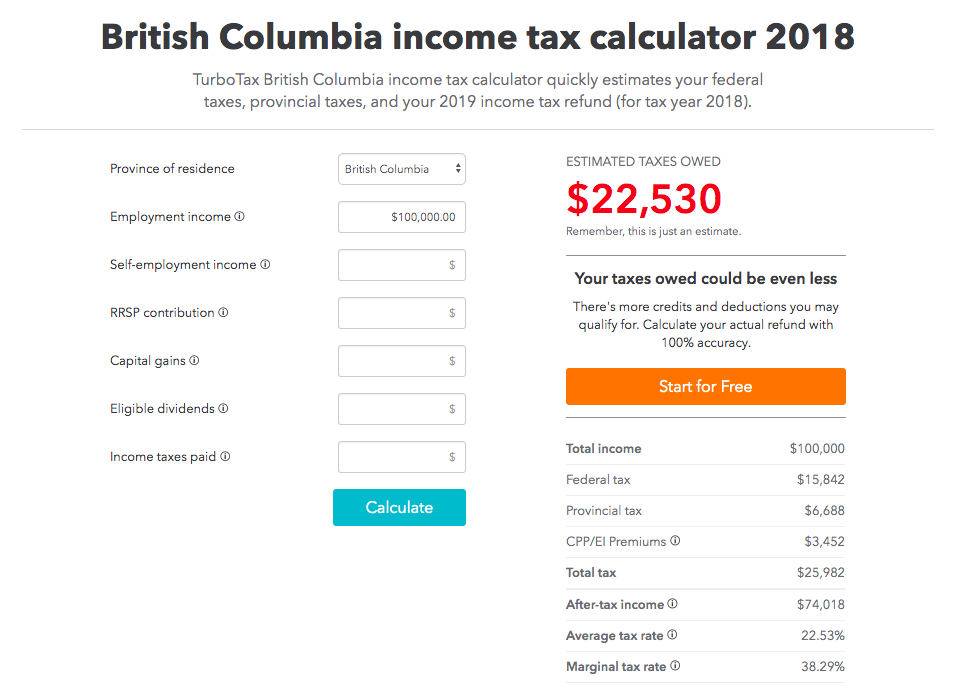Click the Average tax rate info icon
965x697 pixels.
point(672,635)
